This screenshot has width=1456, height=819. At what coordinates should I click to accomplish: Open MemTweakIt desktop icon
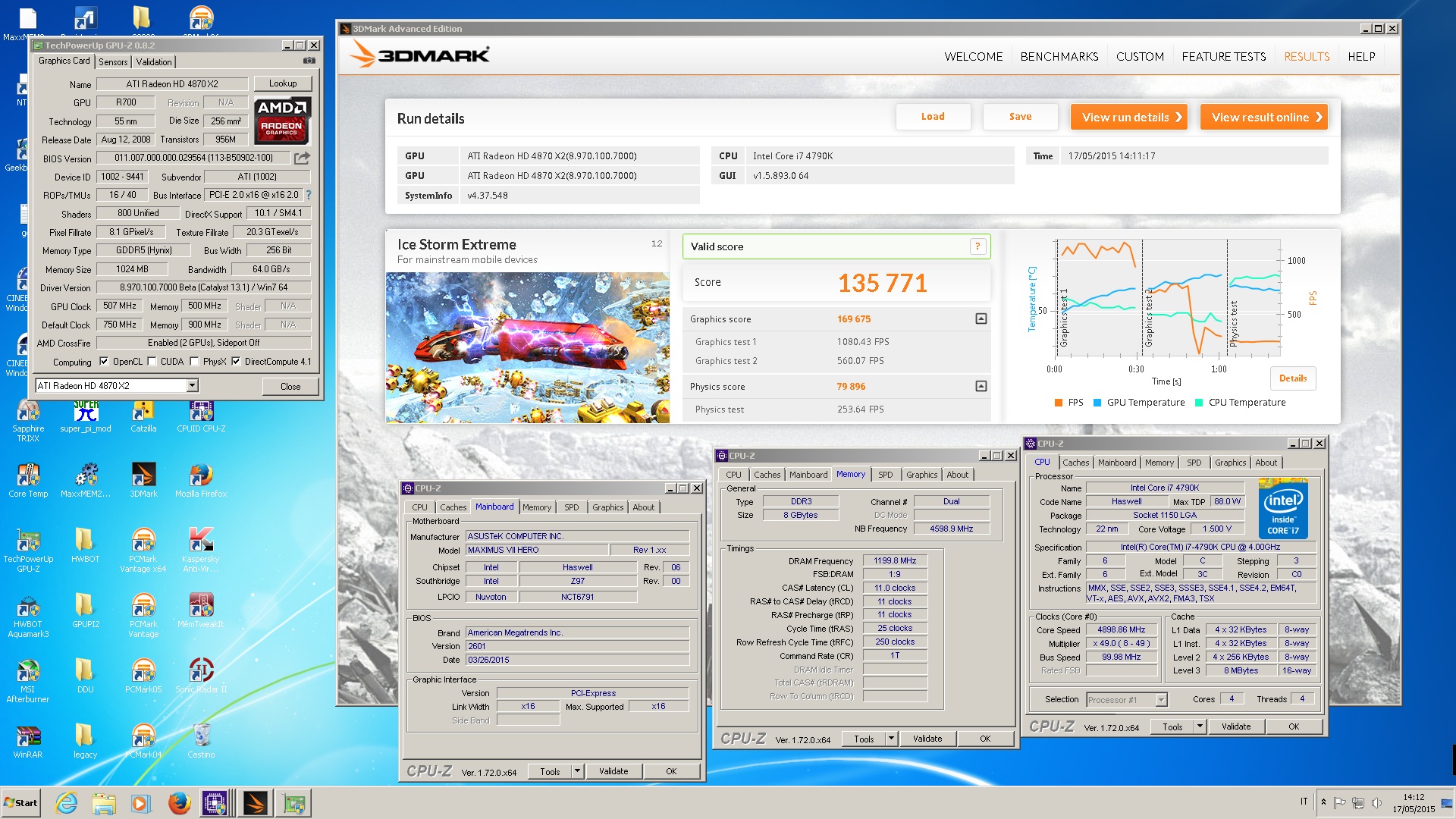(201, 611)
